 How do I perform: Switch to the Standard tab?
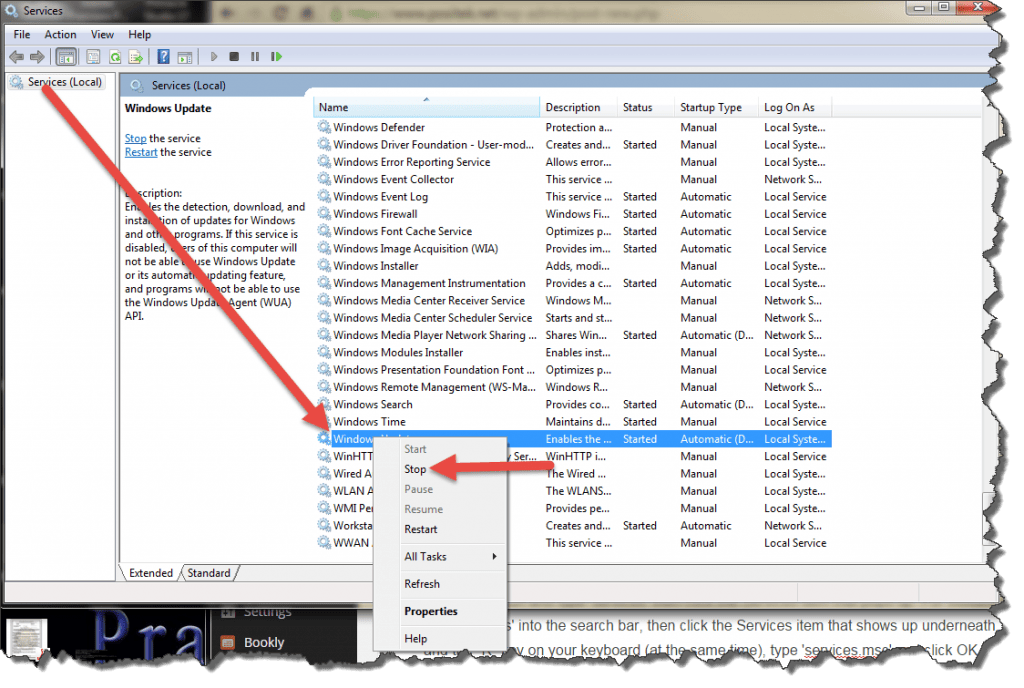209,573
